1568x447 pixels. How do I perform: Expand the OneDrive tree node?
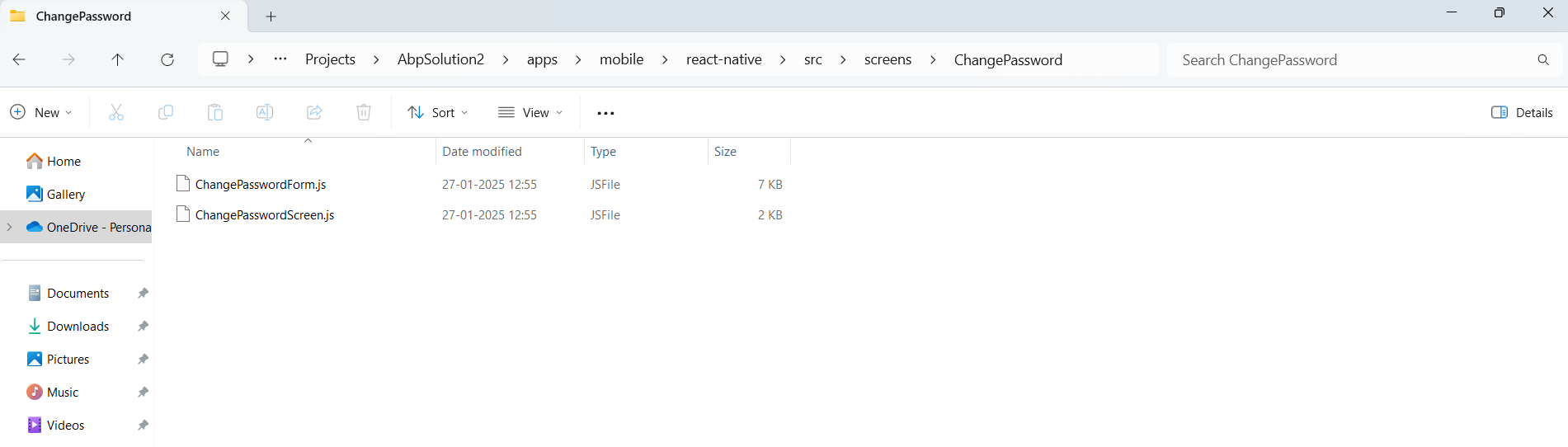click(x=10, y=228)
